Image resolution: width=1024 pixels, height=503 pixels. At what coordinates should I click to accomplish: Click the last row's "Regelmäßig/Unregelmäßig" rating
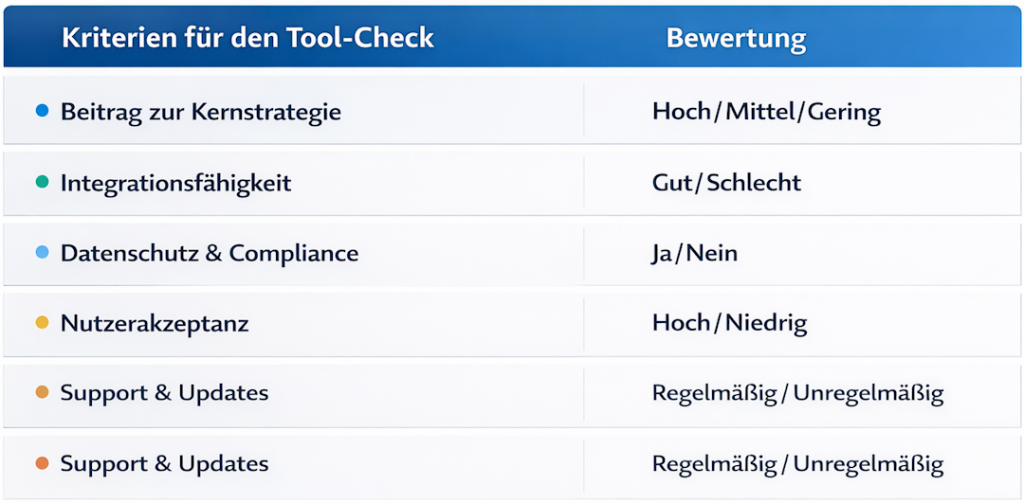coord(797,465)
